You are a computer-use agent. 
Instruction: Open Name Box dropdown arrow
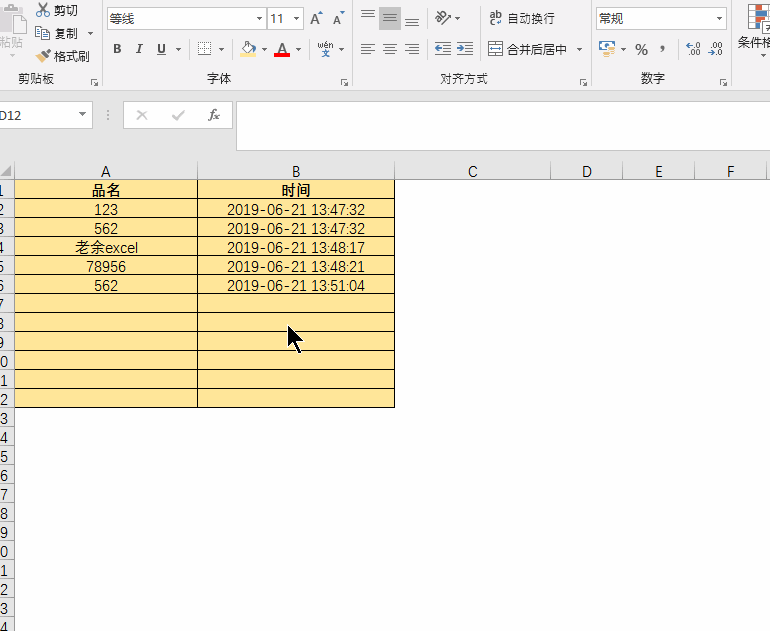[x=82, y=114]
